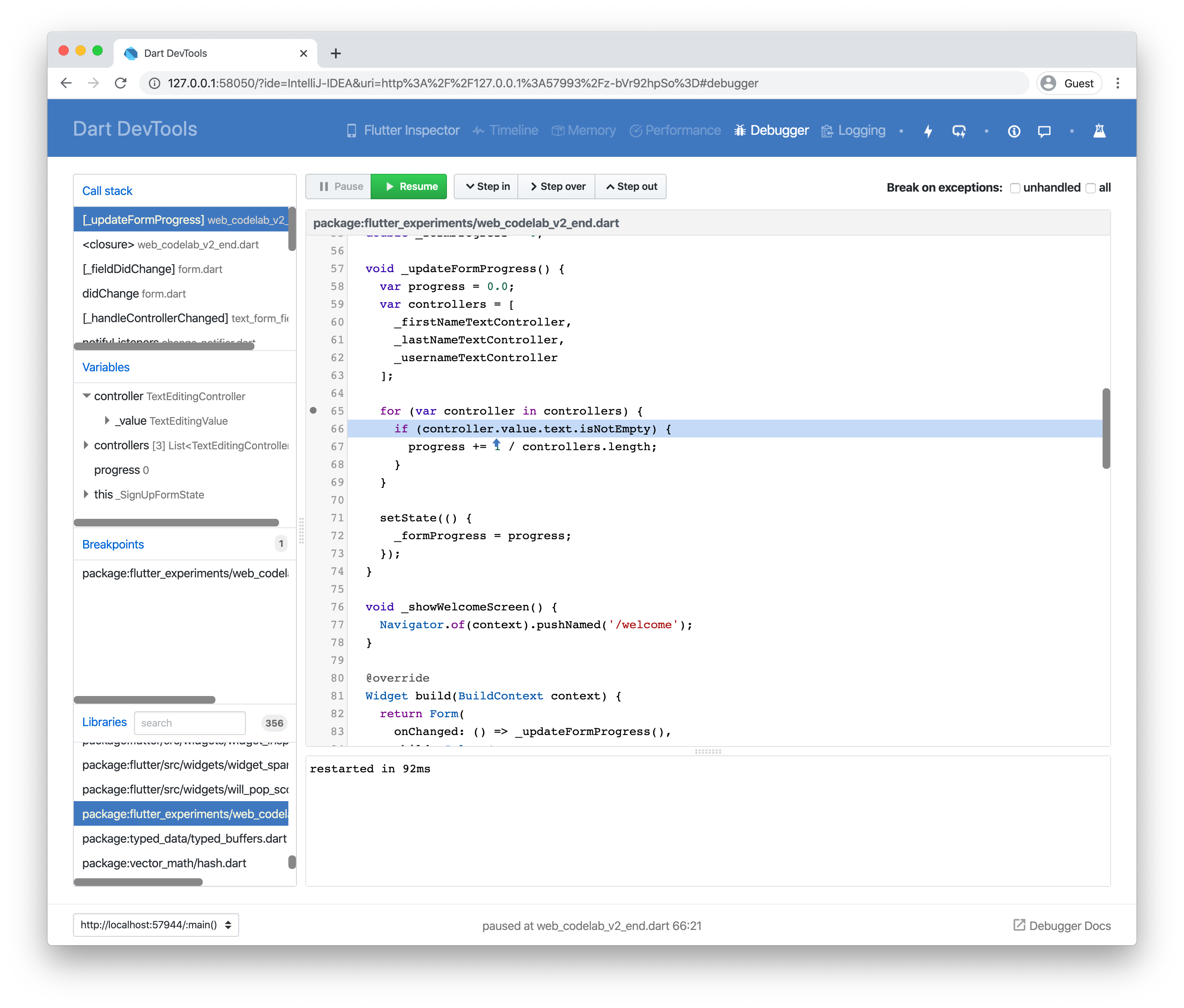Expand the controllers list in Variables
This screenshot has height=1008, width=1184.
(x=86, y=446)
